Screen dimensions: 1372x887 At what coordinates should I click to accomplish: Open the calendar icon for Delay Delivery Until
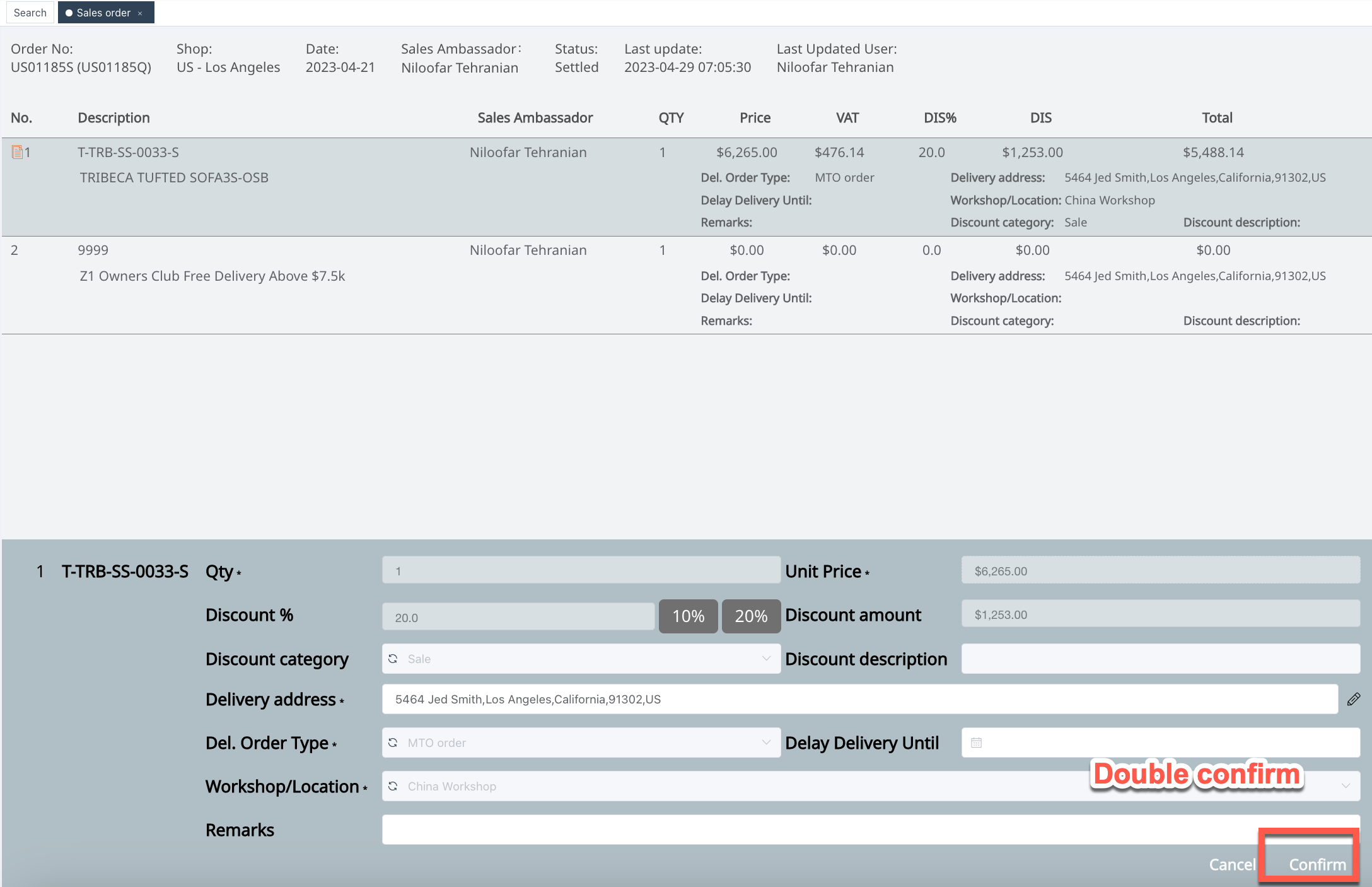(x=976, y=743)
